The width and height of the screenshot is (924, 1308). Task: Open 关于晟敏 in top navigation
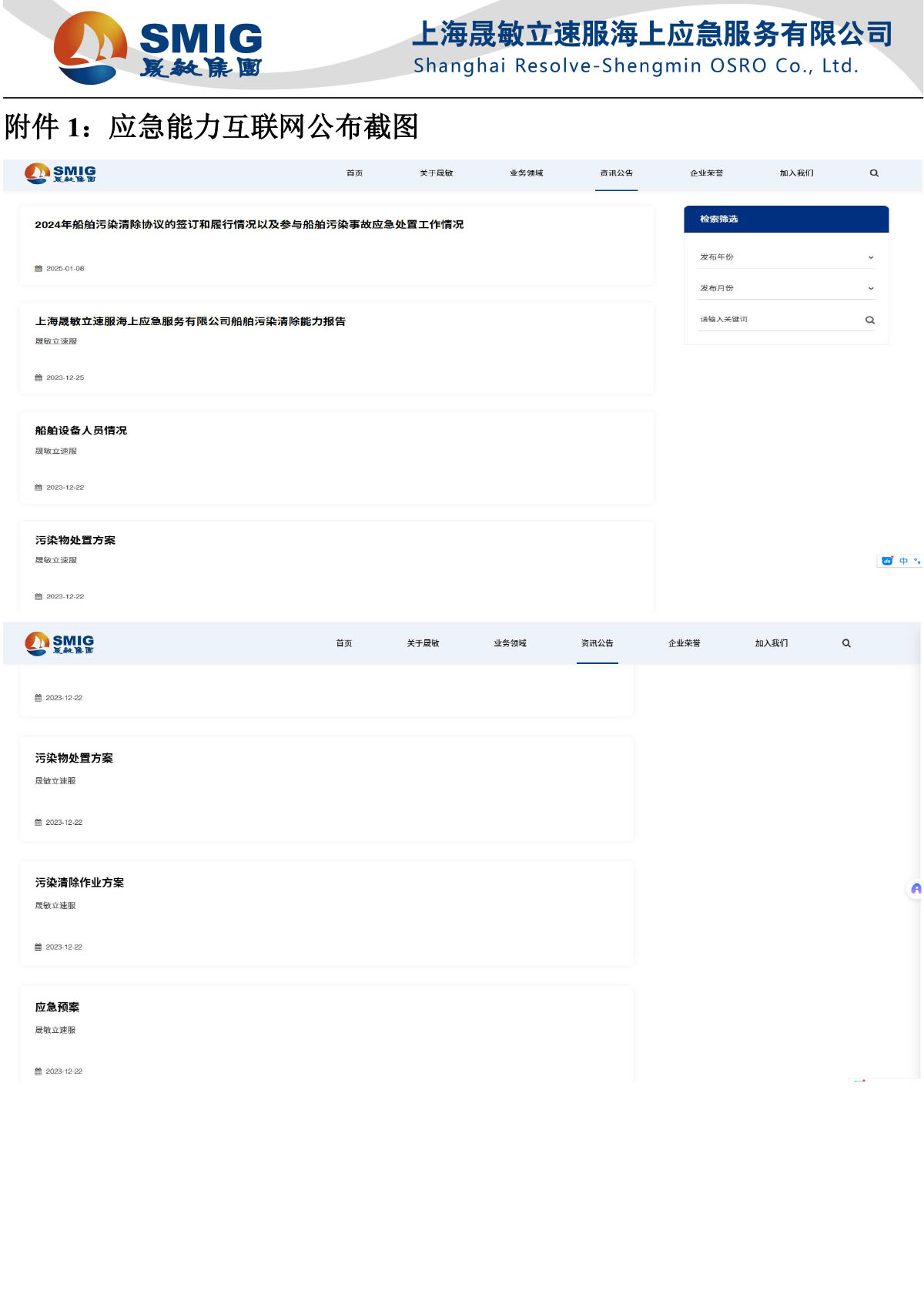click(x=436, y=173)
